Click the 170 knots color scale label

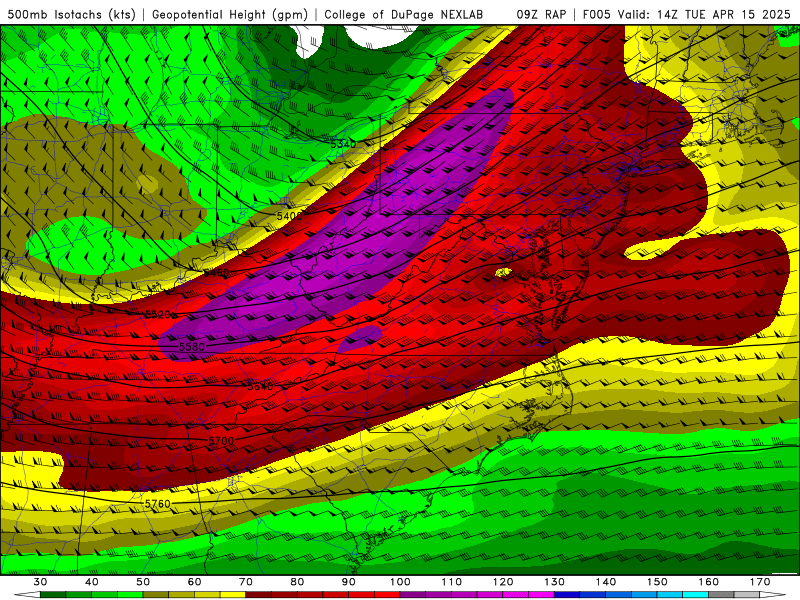tap(760, 582)
